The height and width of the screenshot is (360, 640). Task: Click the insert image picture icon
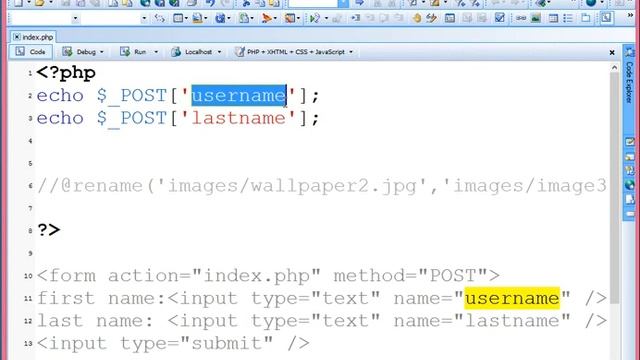(536, 18)
